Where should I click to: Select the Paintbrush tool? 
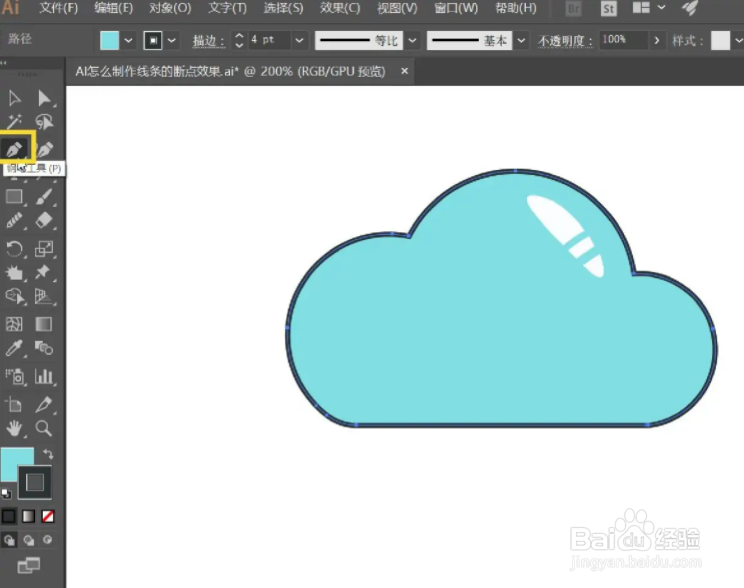[x=44, y=196]
